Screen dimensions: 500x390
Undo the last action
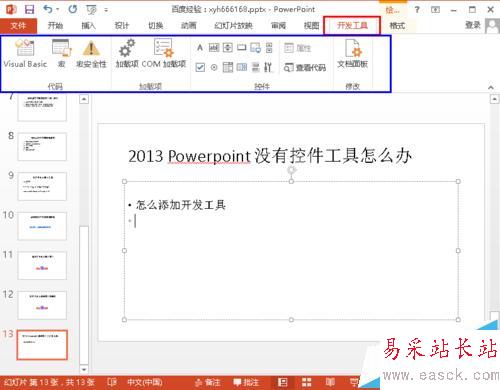(x=48, y=9)
